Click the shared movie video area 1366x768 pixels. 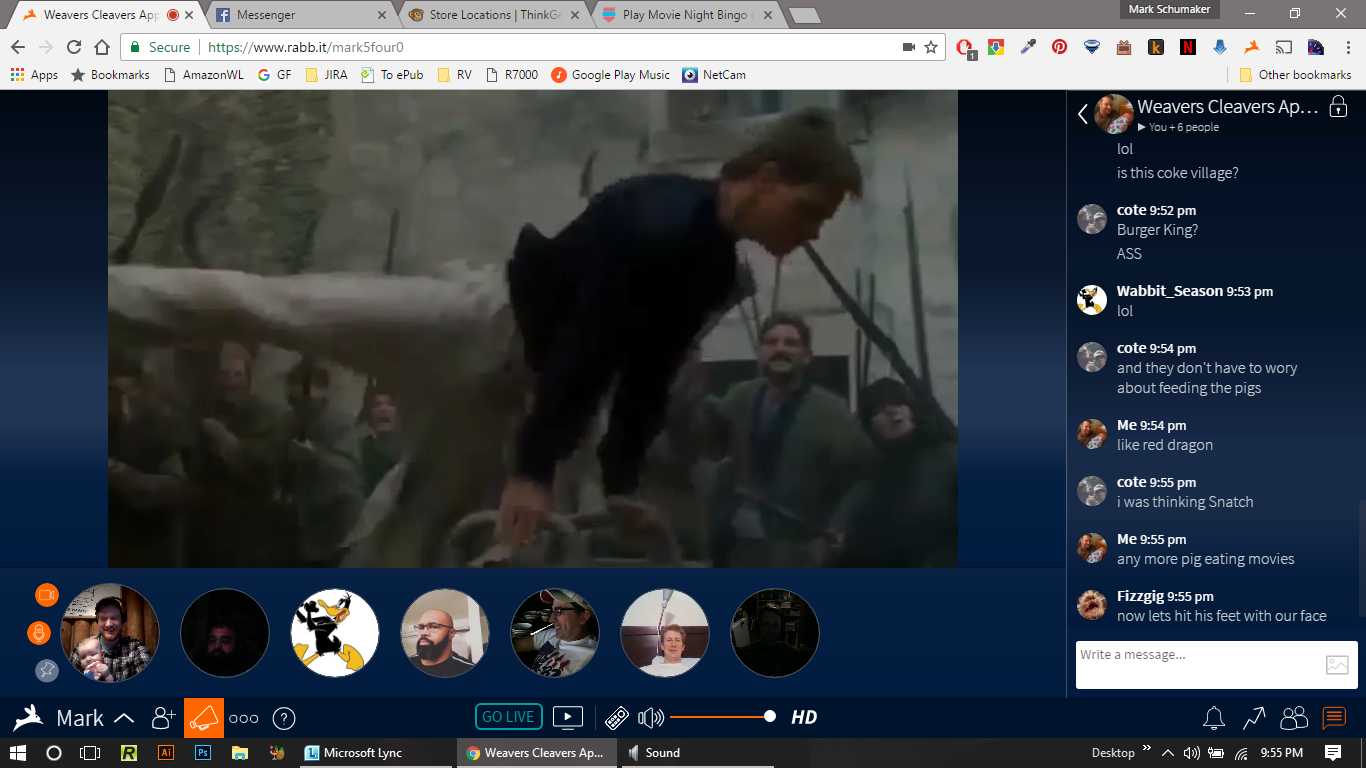(x=533, y=329)
